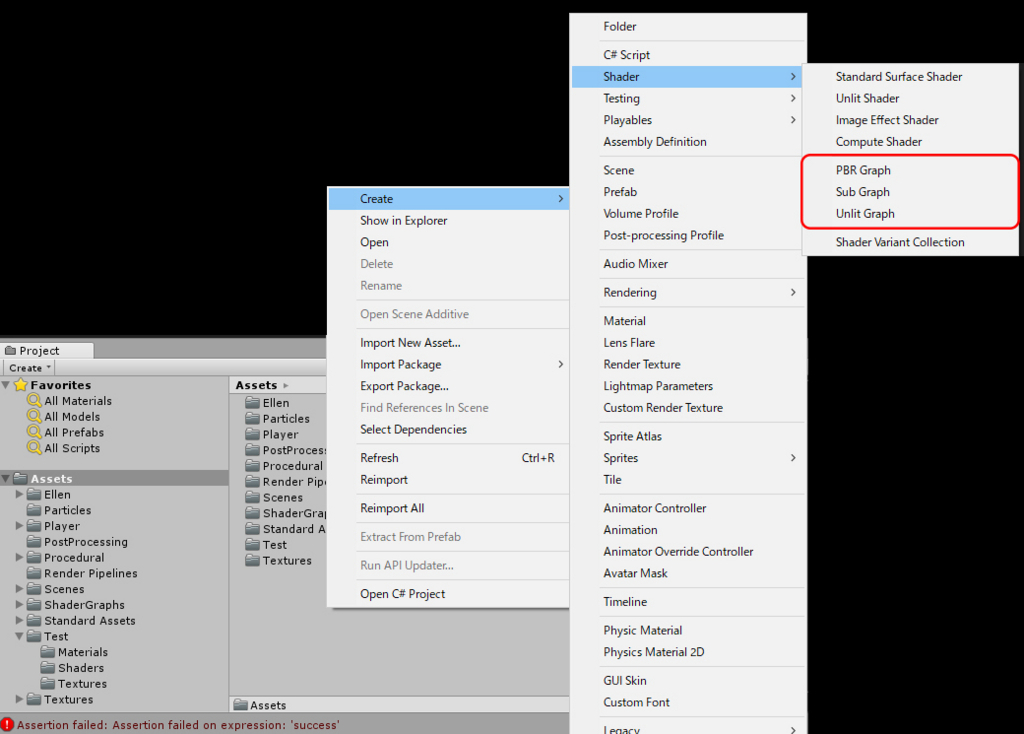Screen dimensions: 1024x734
Task: Select Render Pipelines folder in tree
Action: [x=91, y=573]
